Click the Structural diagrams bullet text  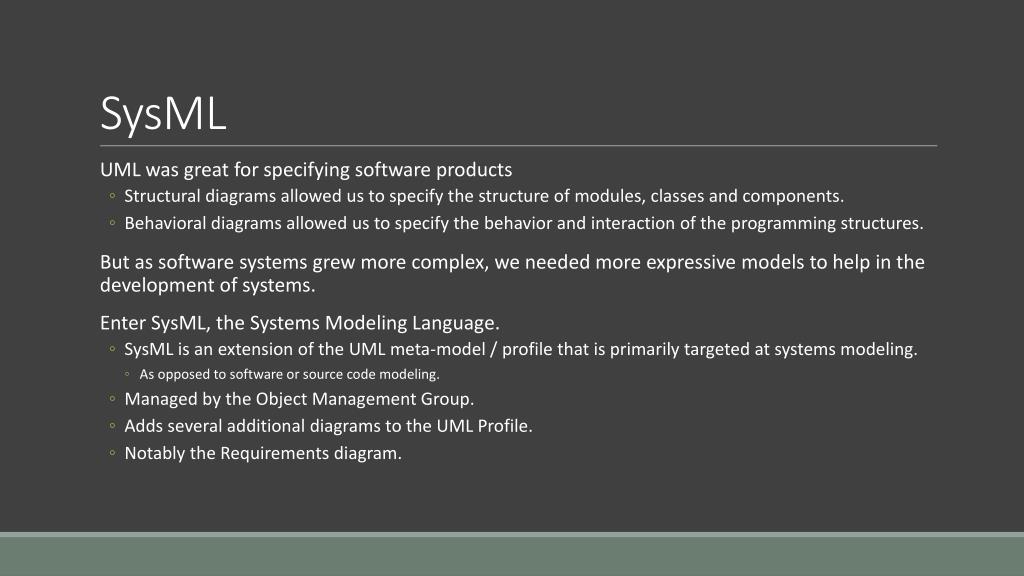point(484,196)
